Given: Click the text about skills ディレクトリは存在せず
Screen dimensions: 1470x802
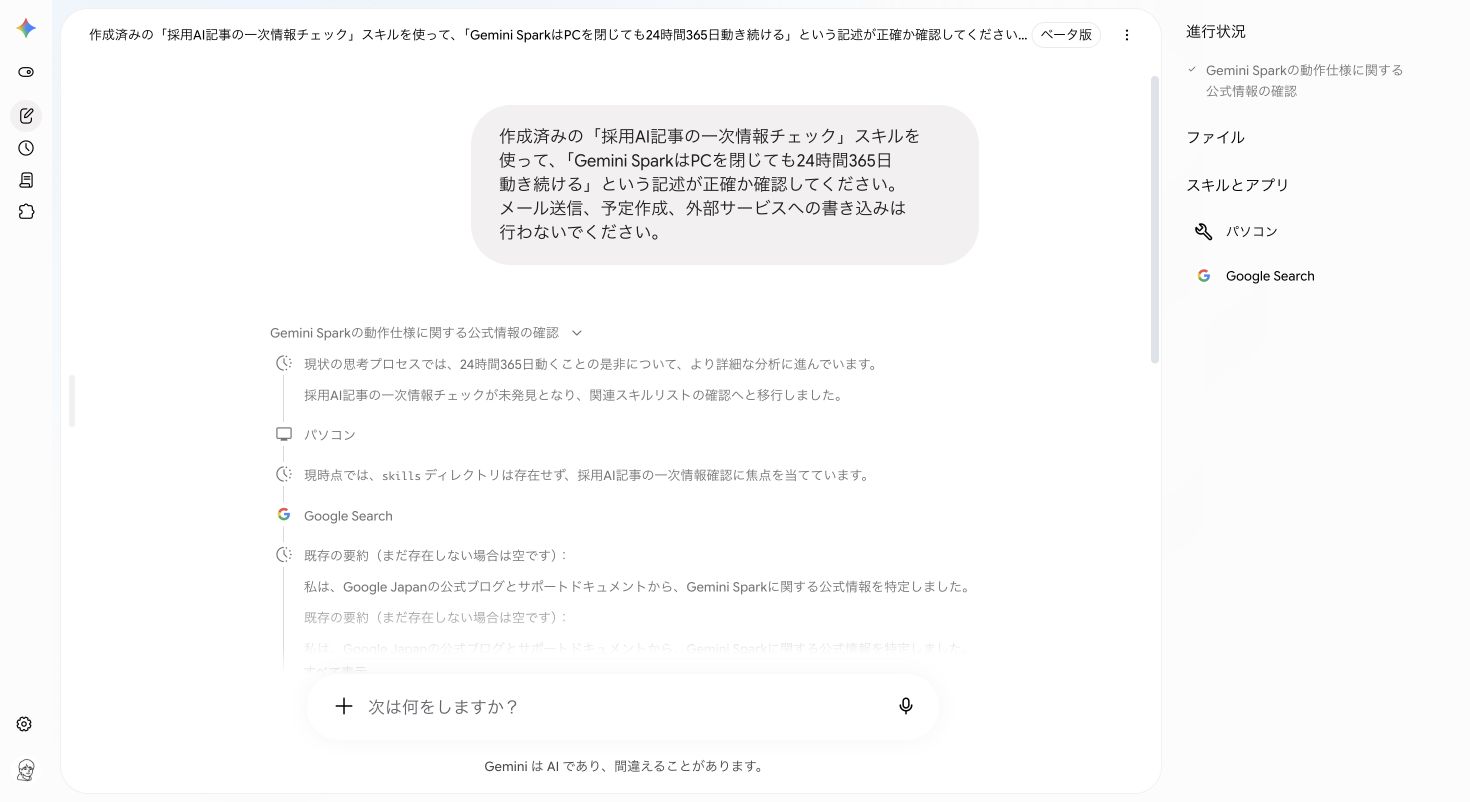Looking at the screenshot, I should pyautogui.click(x=587, y=475).
